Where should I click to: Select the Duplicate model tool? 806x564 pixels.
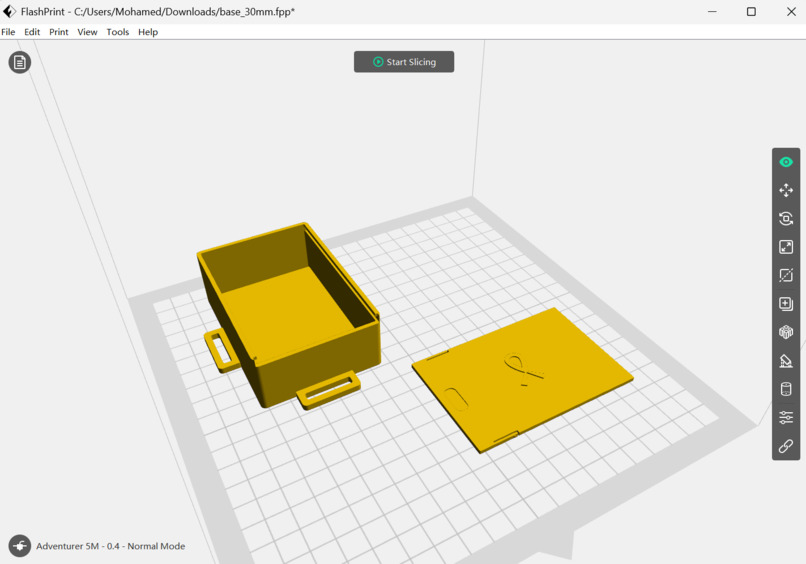pos(785,304)
